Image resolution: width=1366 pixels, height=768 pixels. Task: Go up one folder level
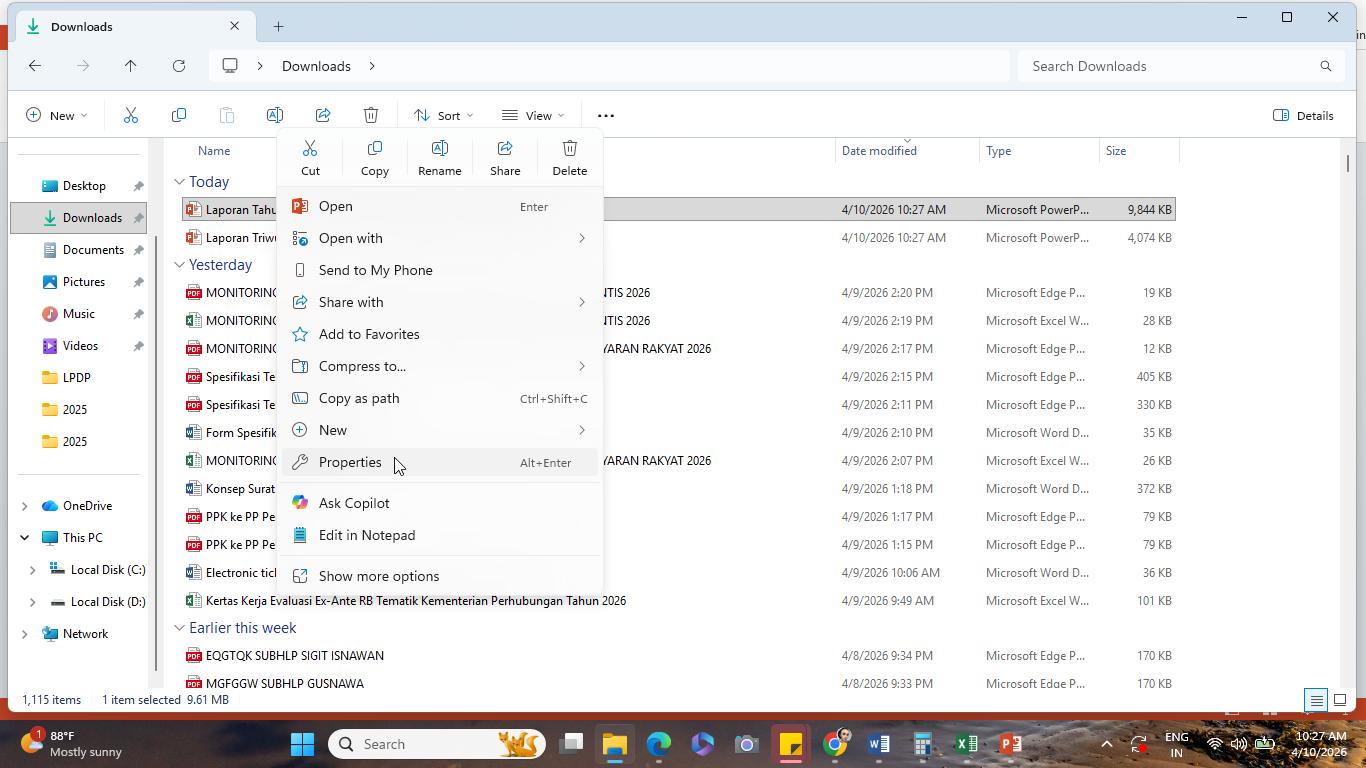(130, 66)
